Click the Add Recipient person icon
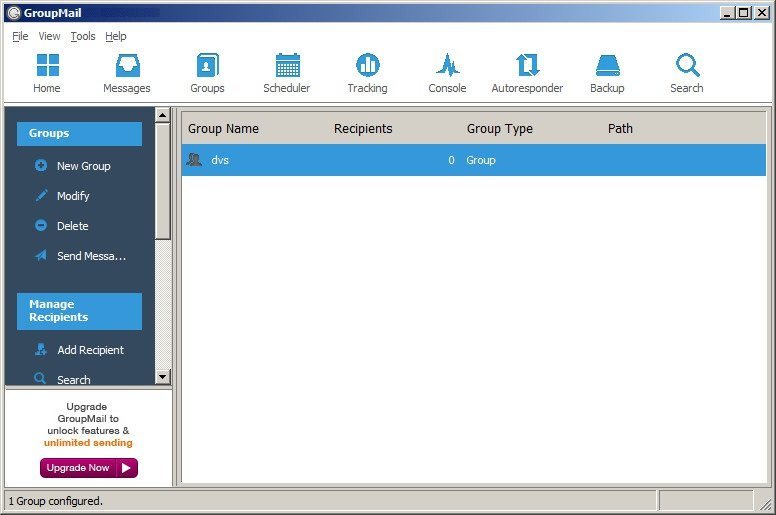The width and height of the screenshot is (776, 515). coord(41,349)
